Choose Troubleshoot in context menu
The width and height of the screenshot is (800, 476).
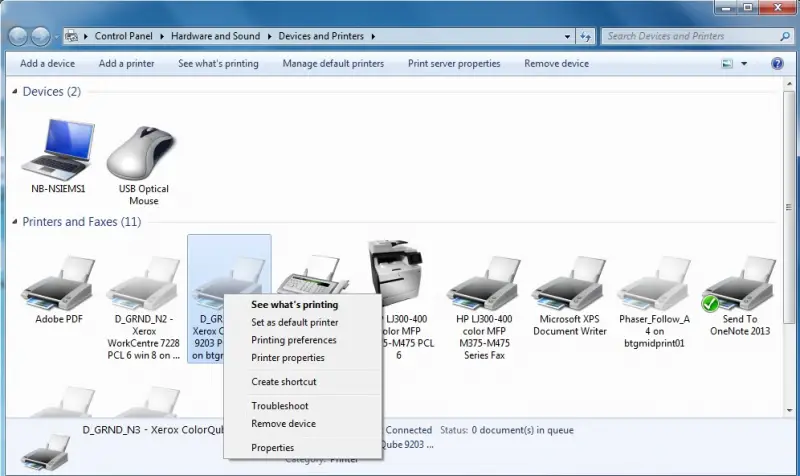pyautogui.click(x=280, y=406)
